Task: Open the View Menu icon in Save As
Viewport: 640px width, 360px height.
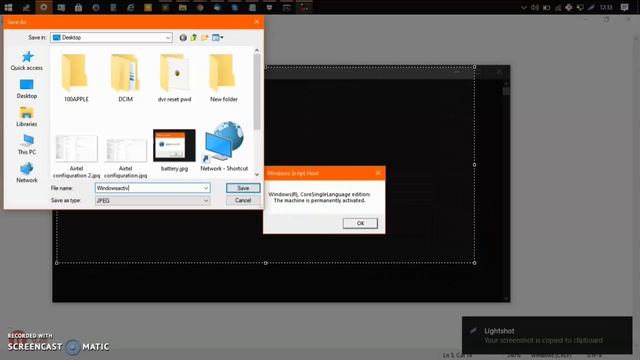Action: point(217,38)
